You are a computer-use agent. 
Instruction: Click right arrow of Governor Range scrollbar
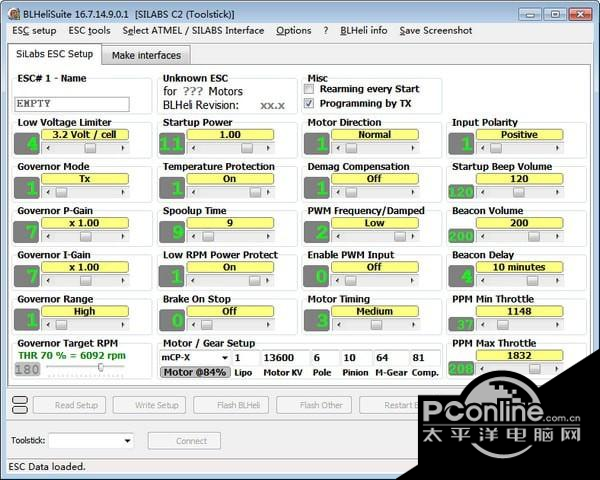(x=123, y=325)
